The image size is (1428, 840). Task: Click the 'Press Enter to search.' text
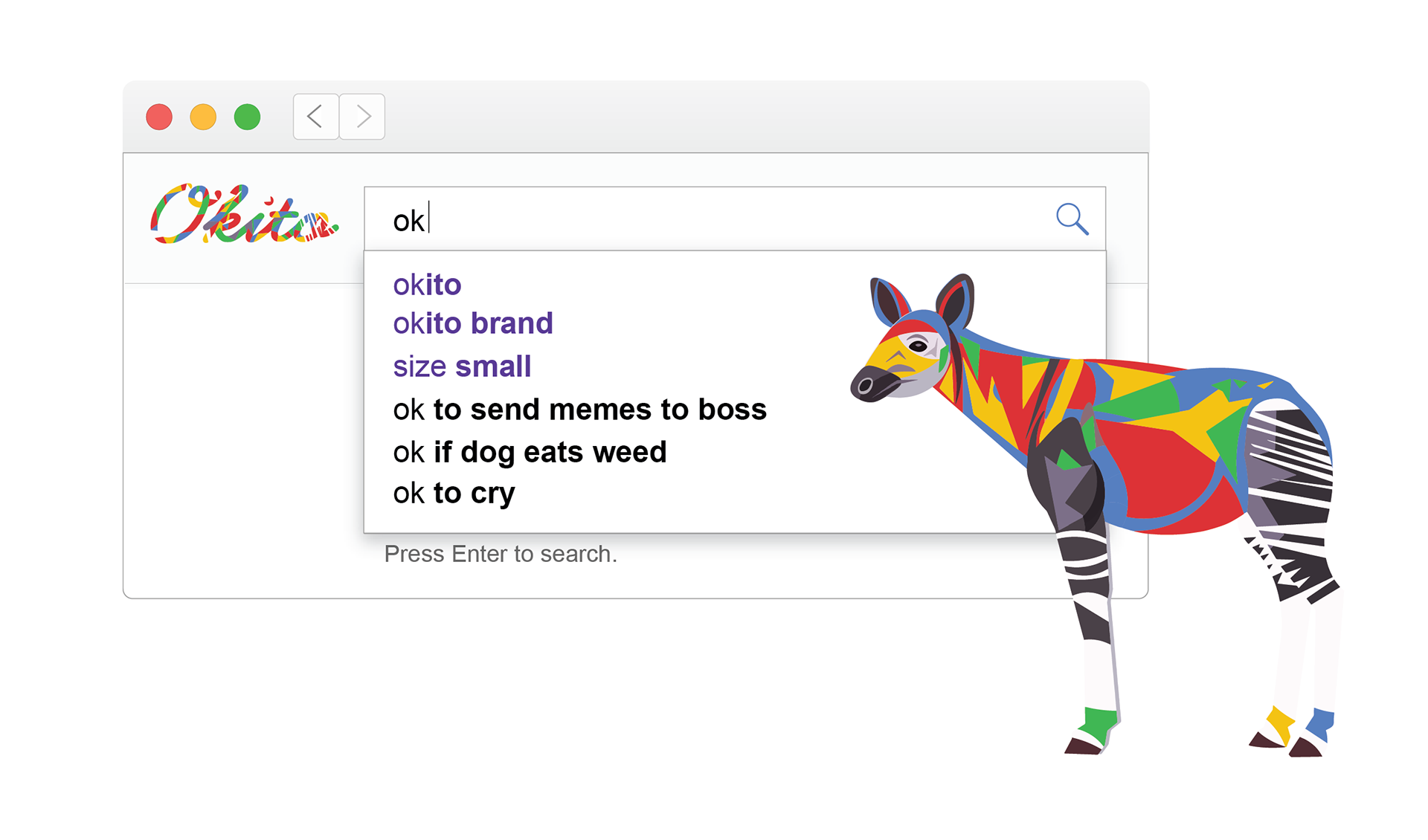501,554
